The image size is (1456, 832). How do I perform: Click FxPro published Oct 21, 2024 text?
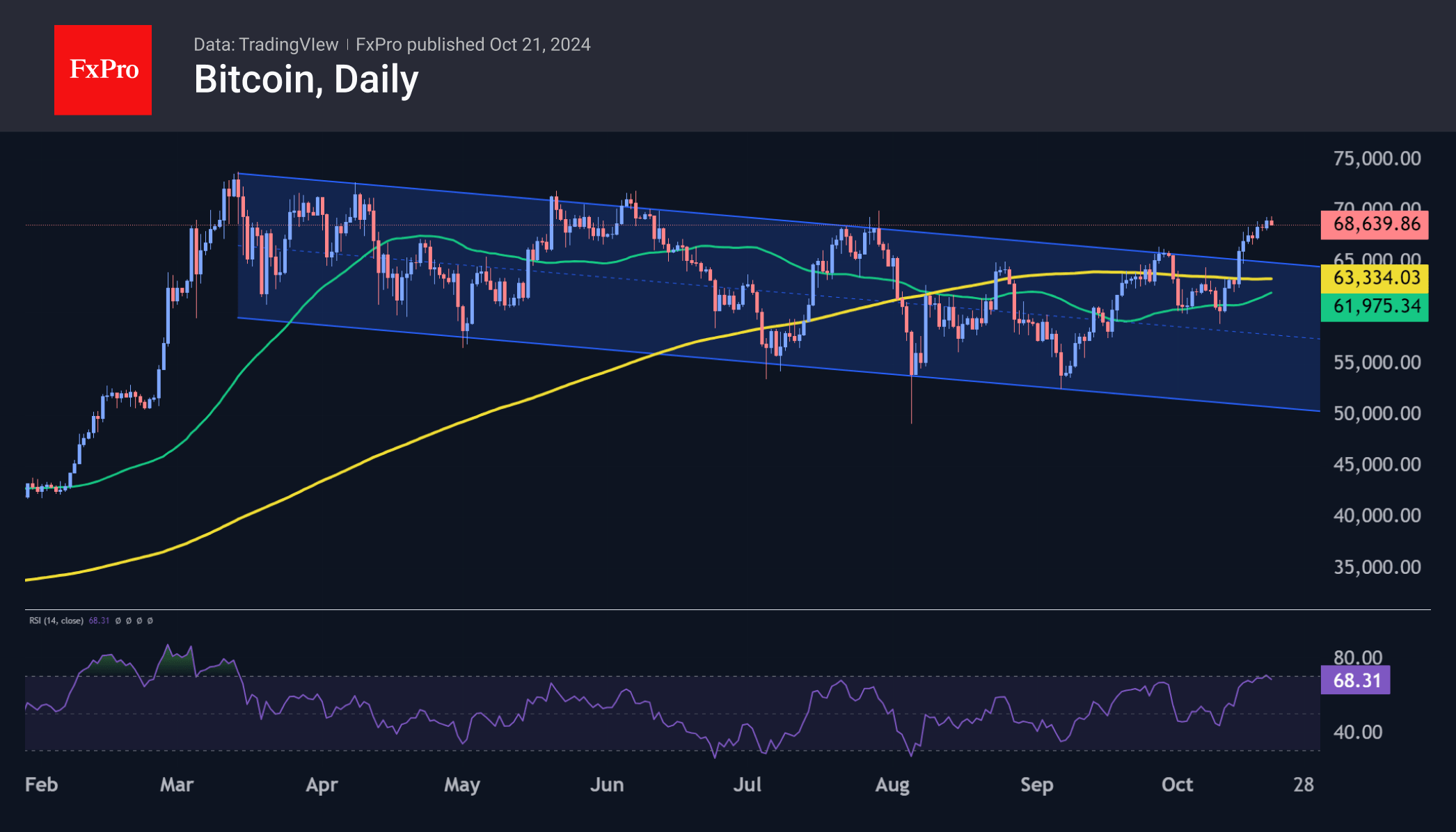473,45
